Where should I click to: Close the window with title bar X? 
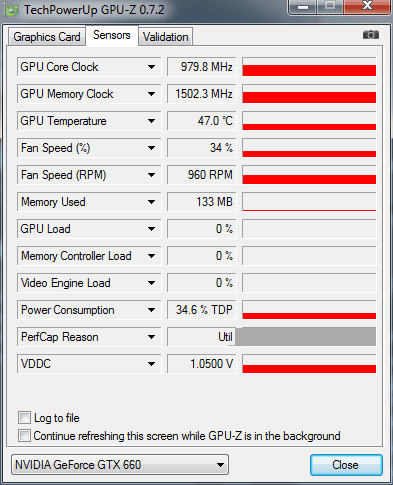(x=367, y=7)
